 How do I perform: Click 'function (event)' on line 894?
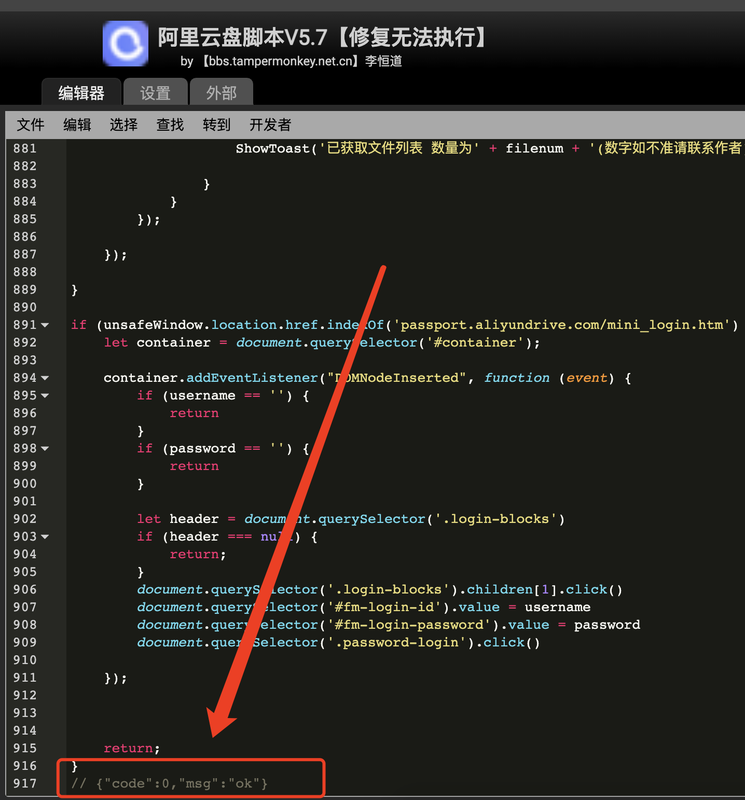click(x=549, y=378)
